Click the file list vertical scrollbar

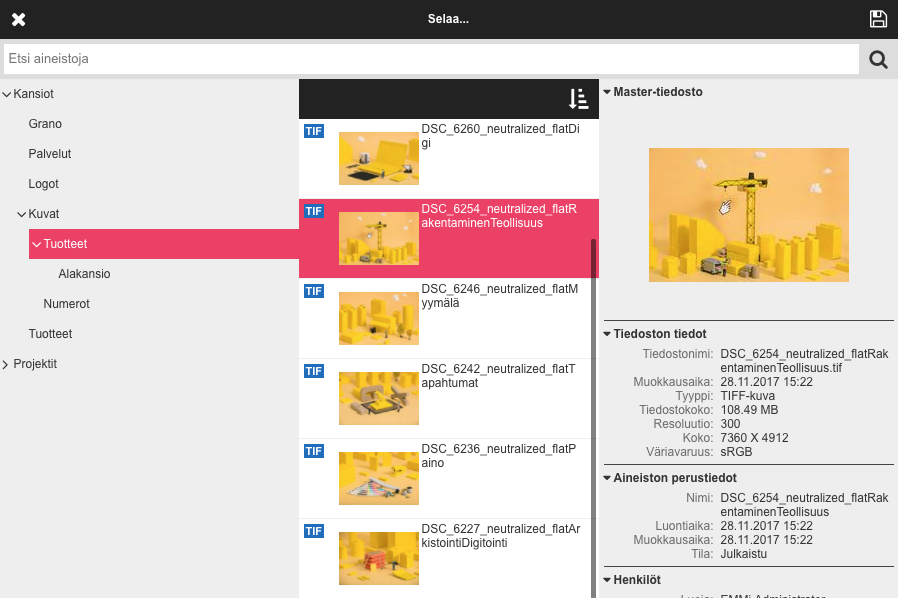click(x=593, y=418)
